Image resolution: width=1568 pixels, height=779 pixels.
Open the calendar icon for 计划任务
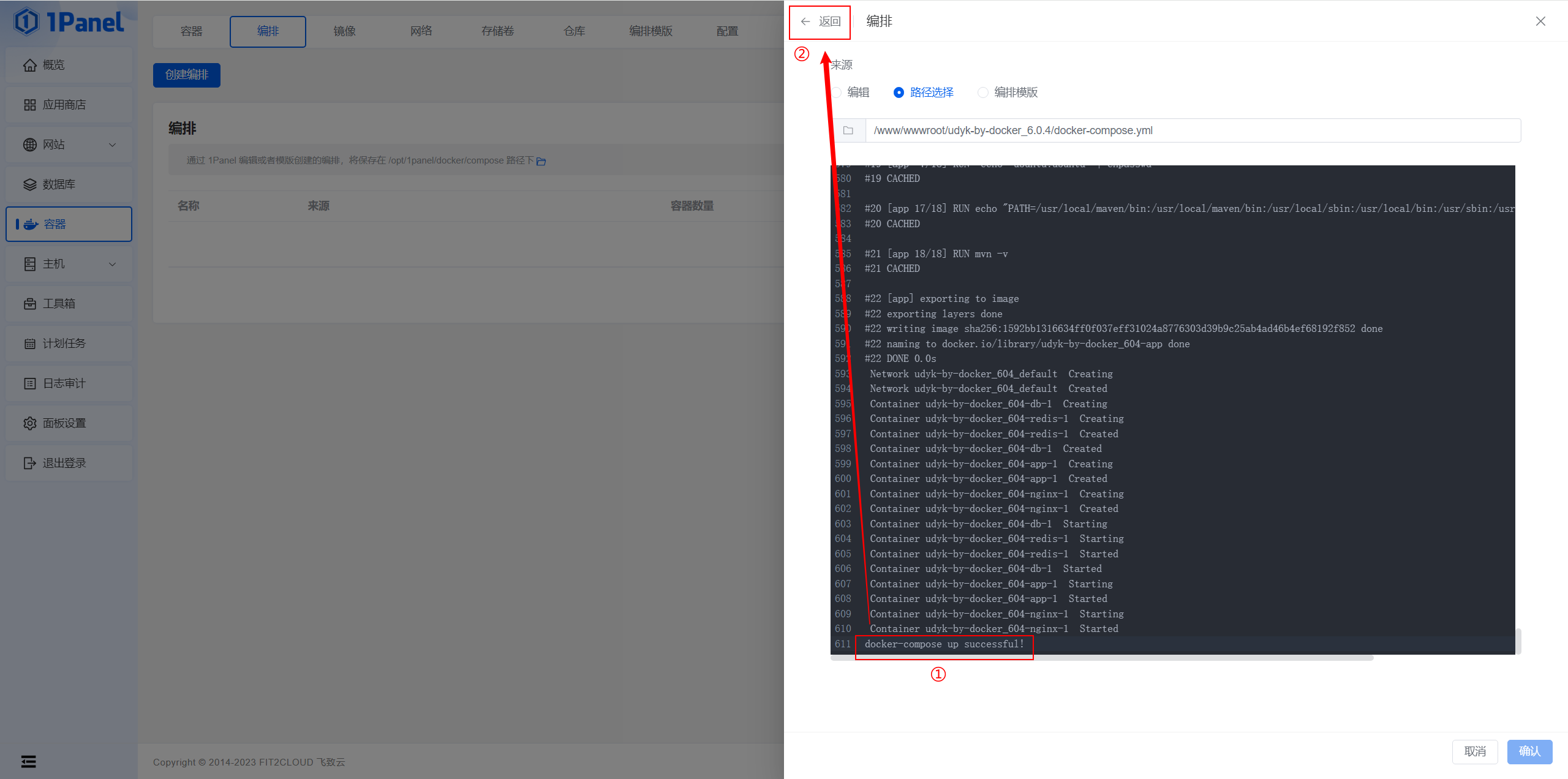[29, 344]
